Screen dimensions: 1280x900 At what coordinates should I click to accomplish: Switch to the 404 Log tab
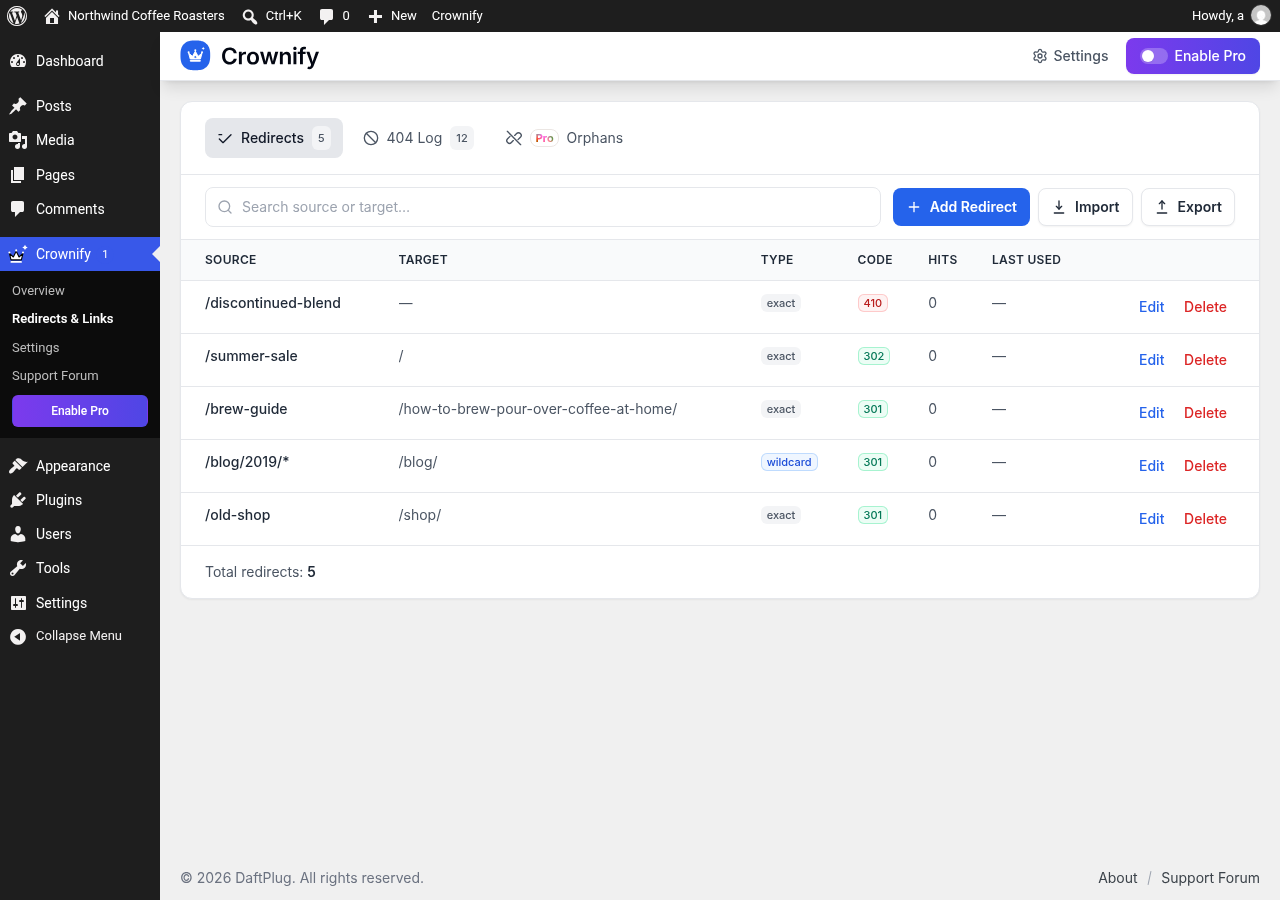(418, 138)
